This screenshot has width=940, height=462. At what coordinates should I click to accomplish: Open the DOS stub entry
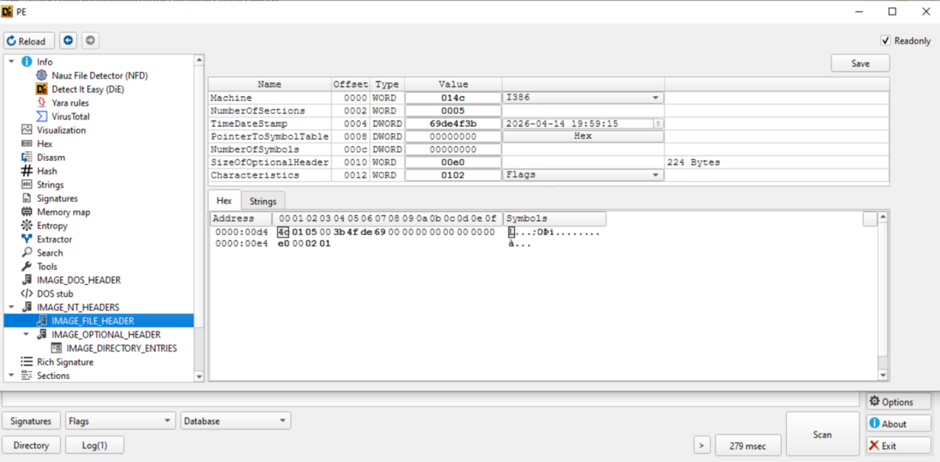55,294
